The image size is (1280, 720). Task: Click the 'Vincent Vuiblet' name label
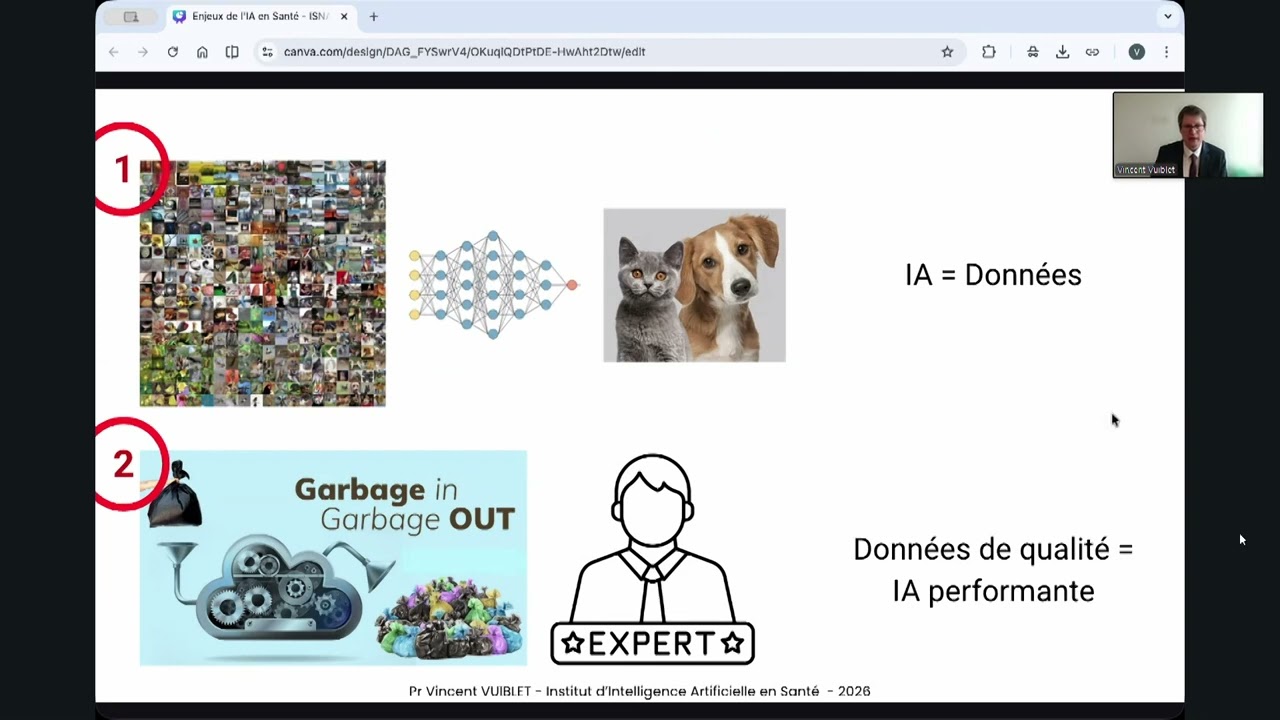1146,170
